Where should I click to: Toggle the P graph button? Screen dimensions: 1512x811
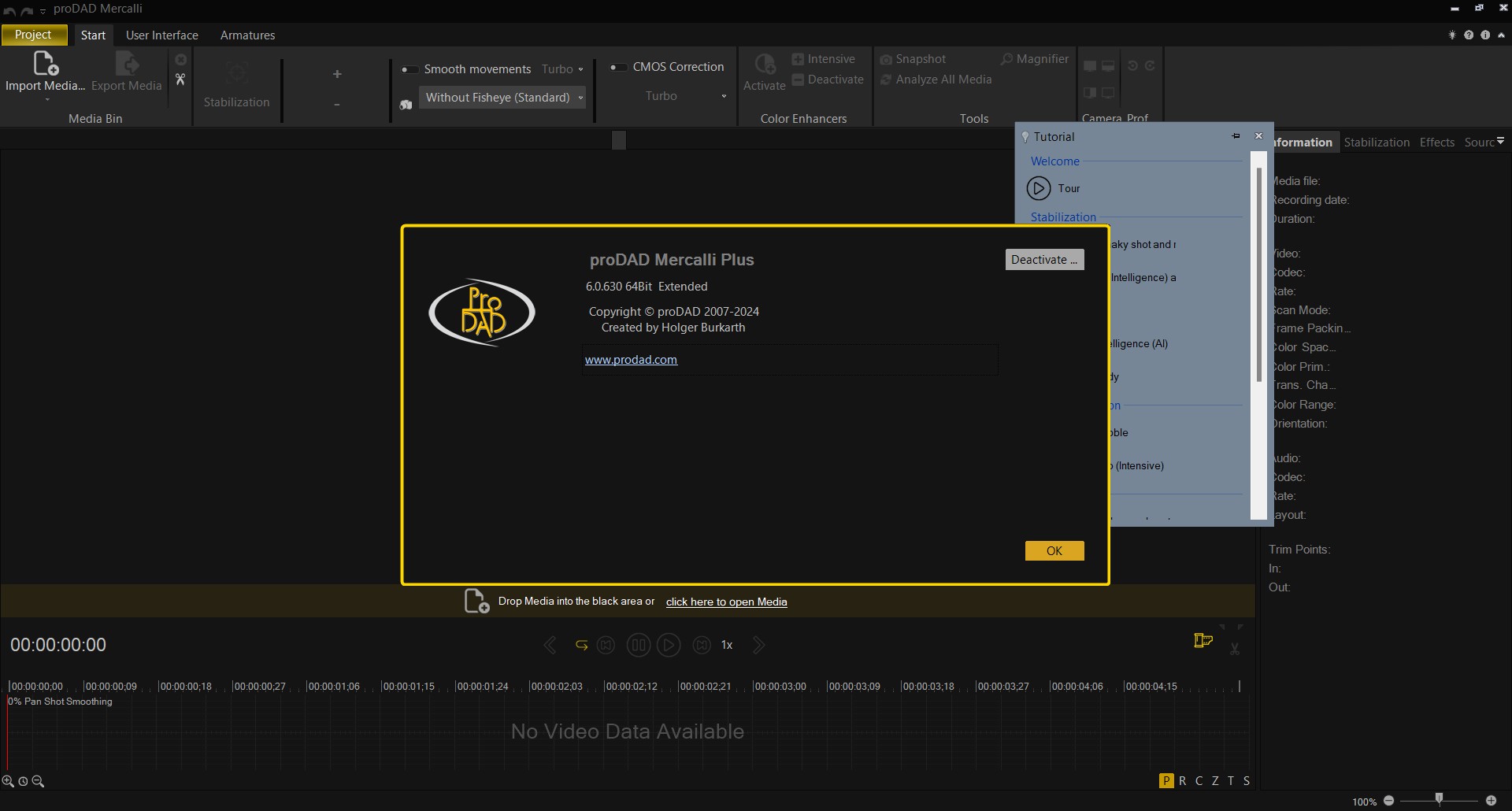(x=1166, y=780)
